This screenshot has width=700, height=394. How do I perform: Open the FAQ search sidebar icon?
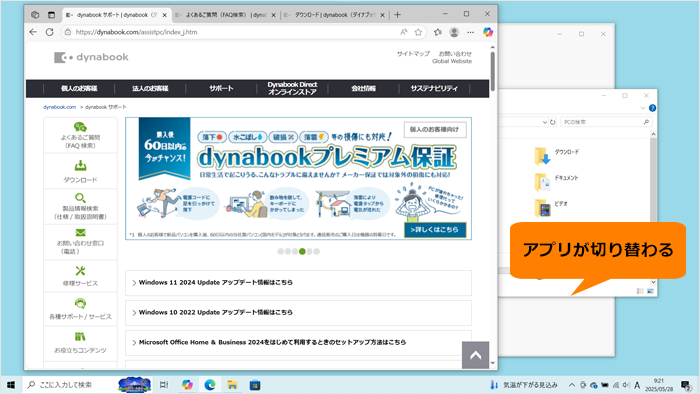point(80,127)
